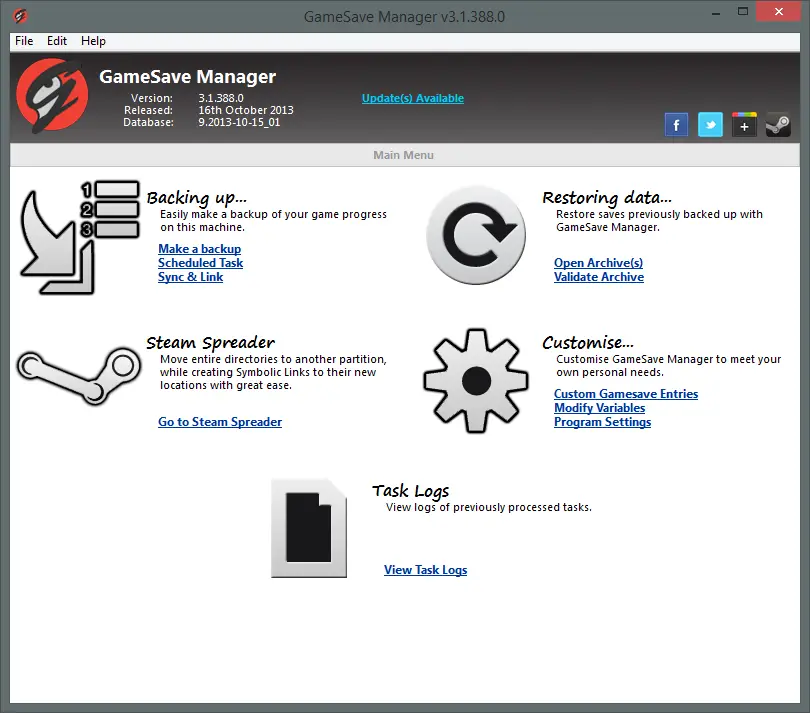Click the Google Plus icon
Viewport: 810px width, 713px height.
pos(744,125)
